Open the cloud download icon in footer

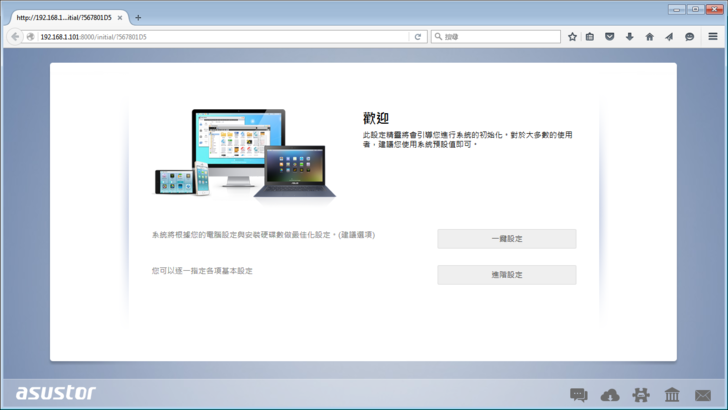610,395
